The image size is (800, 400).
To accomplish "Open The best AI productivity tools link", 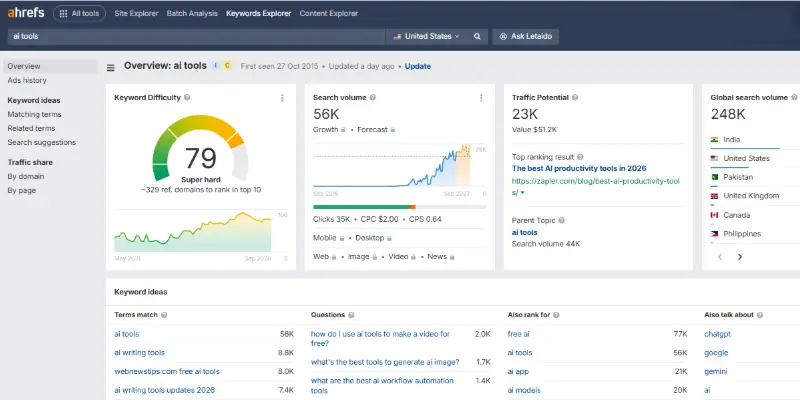I will click(x=579, y=168).
